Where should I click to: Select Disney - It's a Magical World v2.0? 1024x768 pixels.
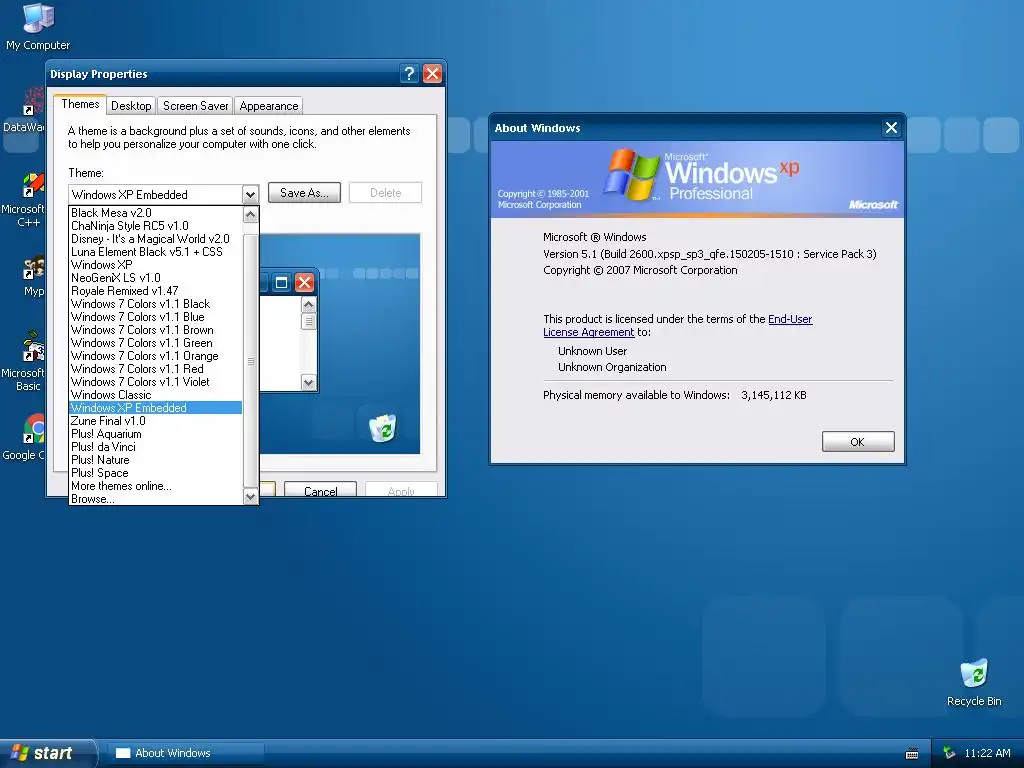point(155,239)
